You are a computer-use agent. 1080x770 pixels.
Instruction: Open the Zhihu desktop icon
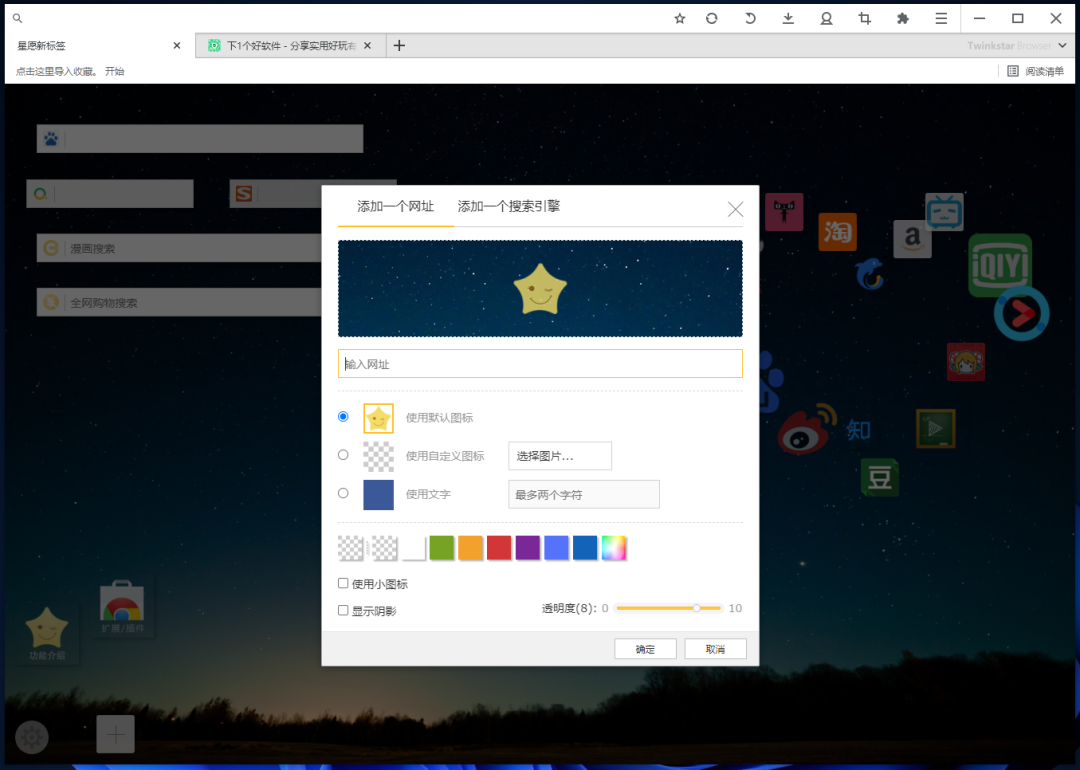pyautogui.click(x=858, y=429)
